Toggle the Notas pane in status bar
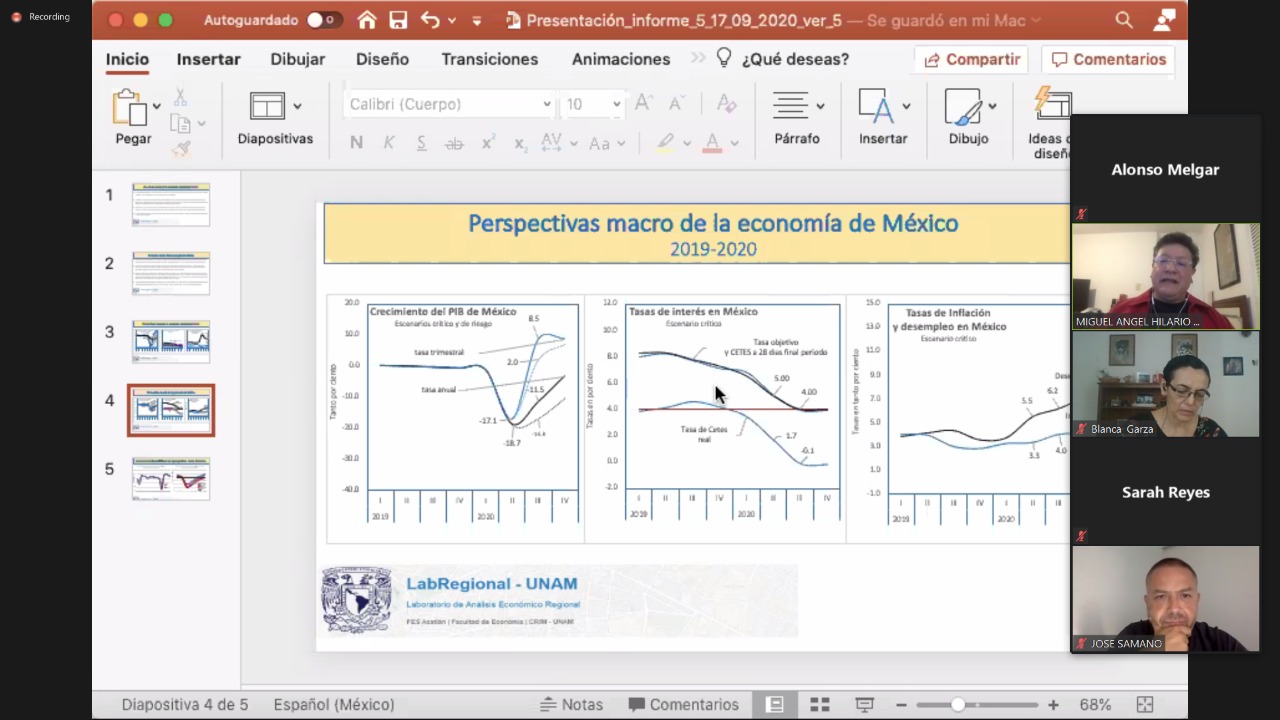1280x720 pixels. (572, 705)
